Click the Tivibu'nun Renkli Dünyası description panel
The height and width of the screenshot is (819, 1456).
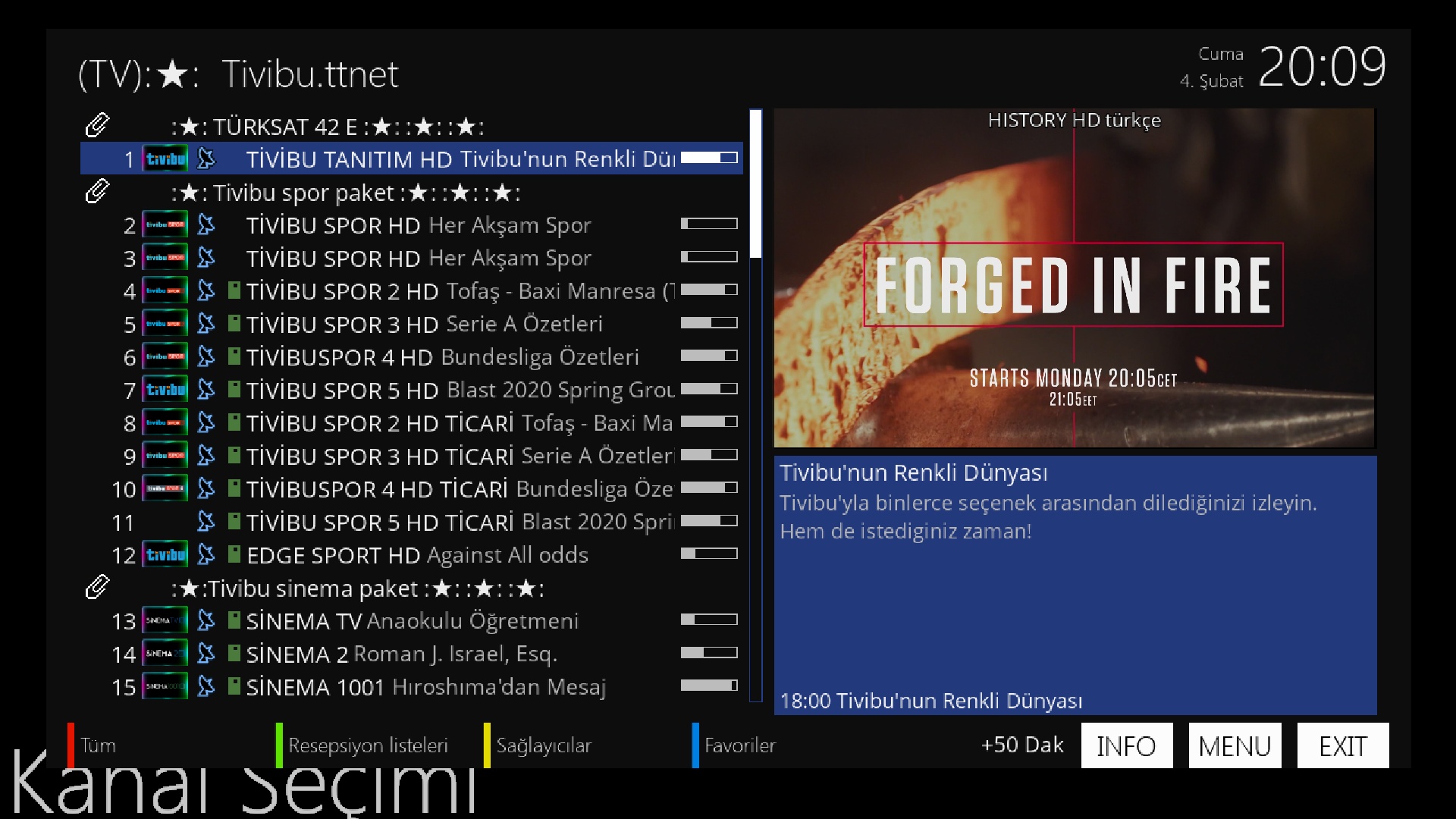1075,585
